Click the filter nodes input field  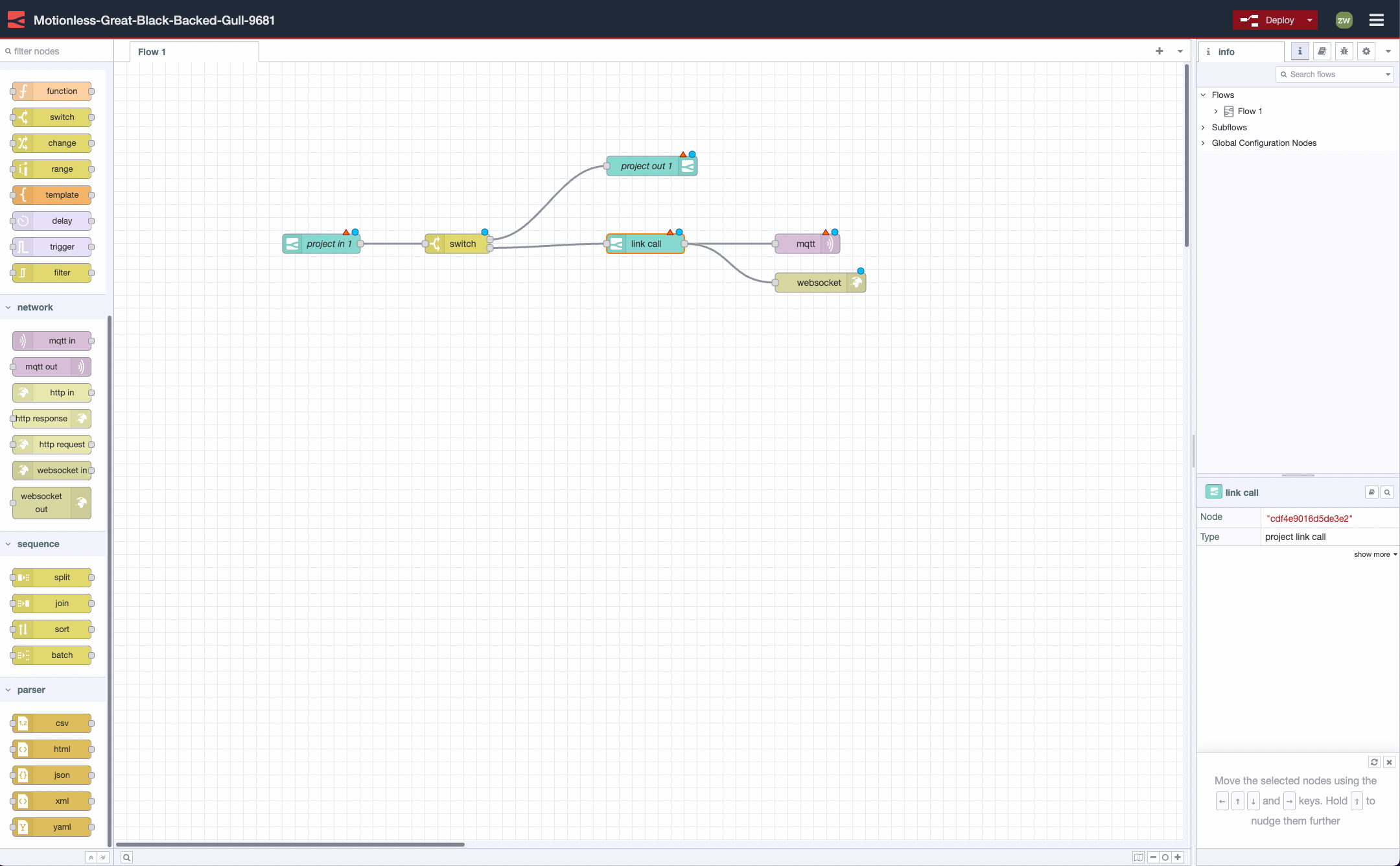pos(57,51)
